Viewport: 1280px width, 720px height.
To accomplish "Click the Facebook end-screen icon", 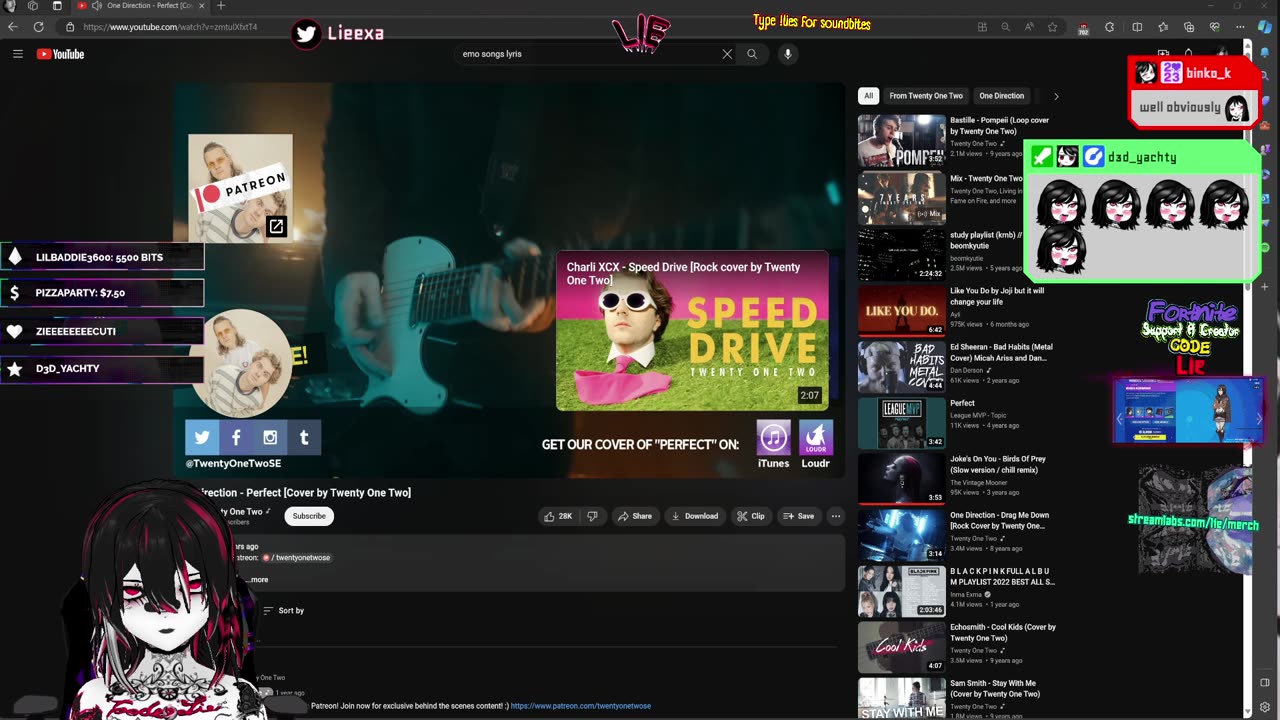I will point(236,437).
